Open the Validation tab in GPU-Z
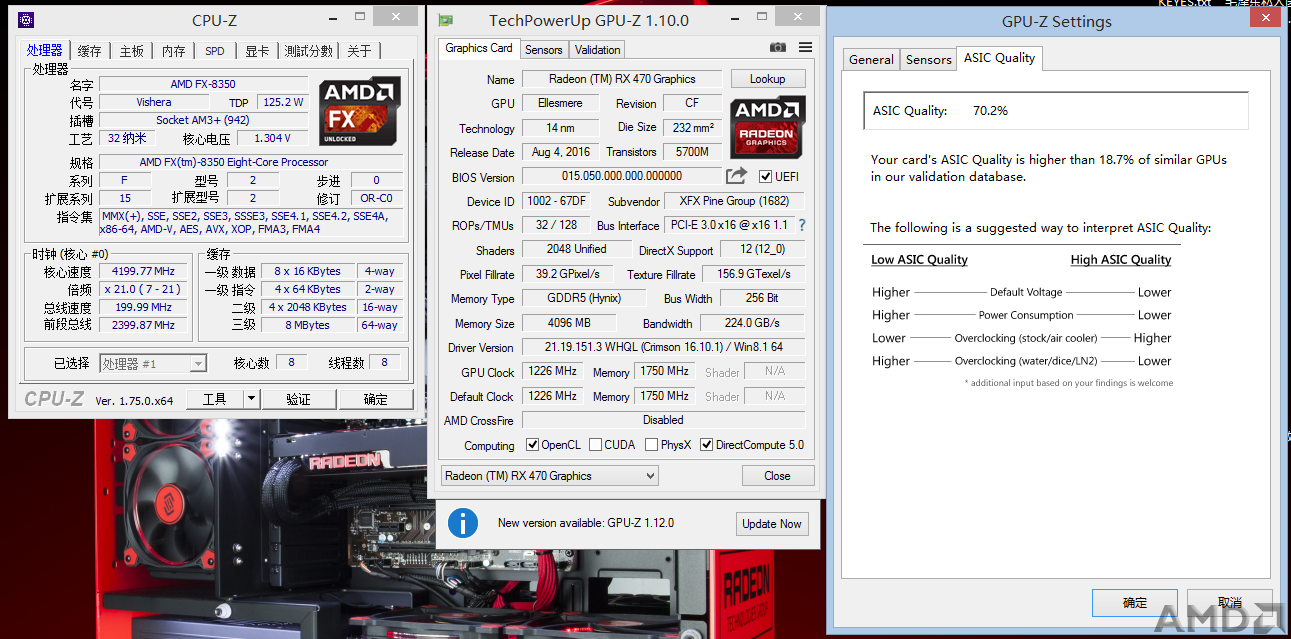 point(598,50)
